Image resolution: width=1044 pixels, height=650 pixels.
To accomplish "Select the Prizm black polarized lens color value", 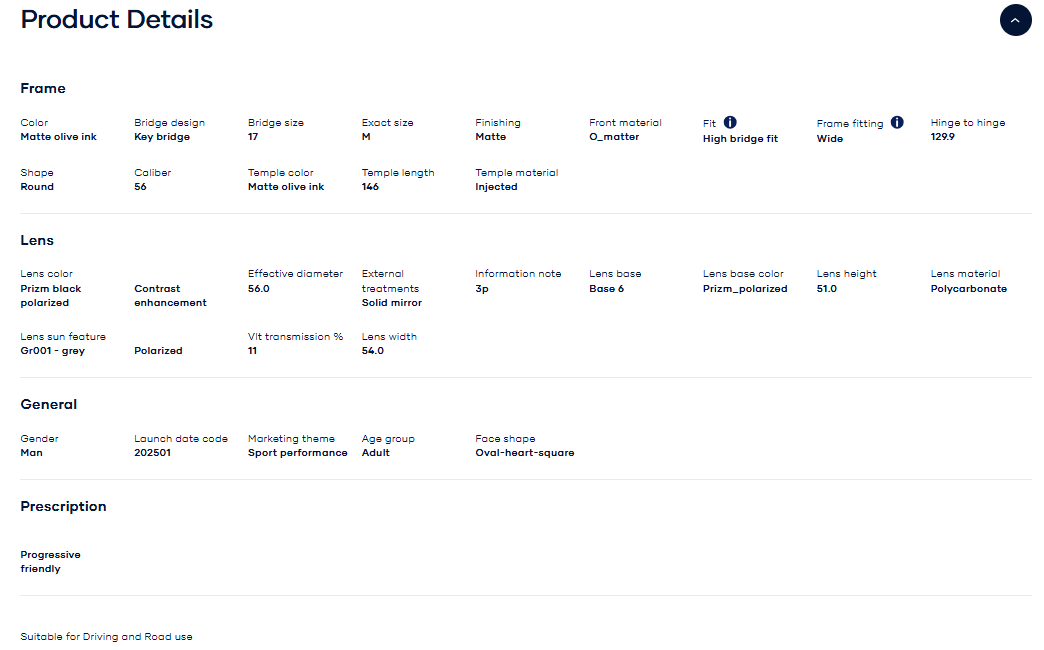I will pyautogui.click(x=51, y=295).
